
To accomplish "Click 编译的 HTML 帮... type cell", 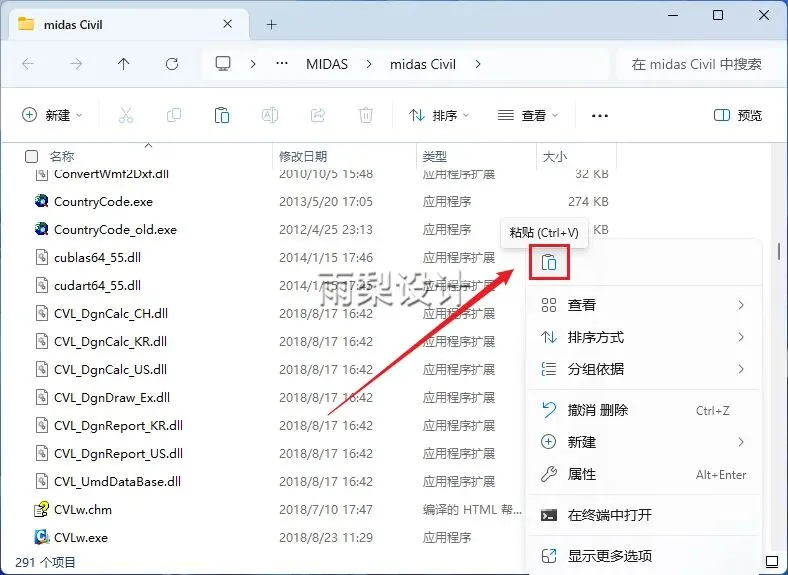I will [x=472, y=509].
